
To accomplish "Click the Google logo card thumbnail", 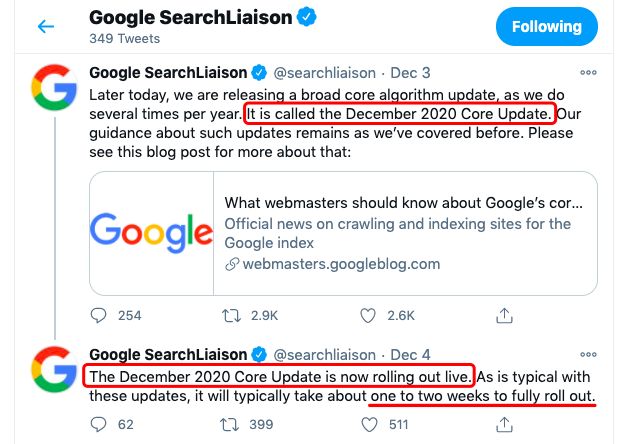I will (x=152, y=233).
